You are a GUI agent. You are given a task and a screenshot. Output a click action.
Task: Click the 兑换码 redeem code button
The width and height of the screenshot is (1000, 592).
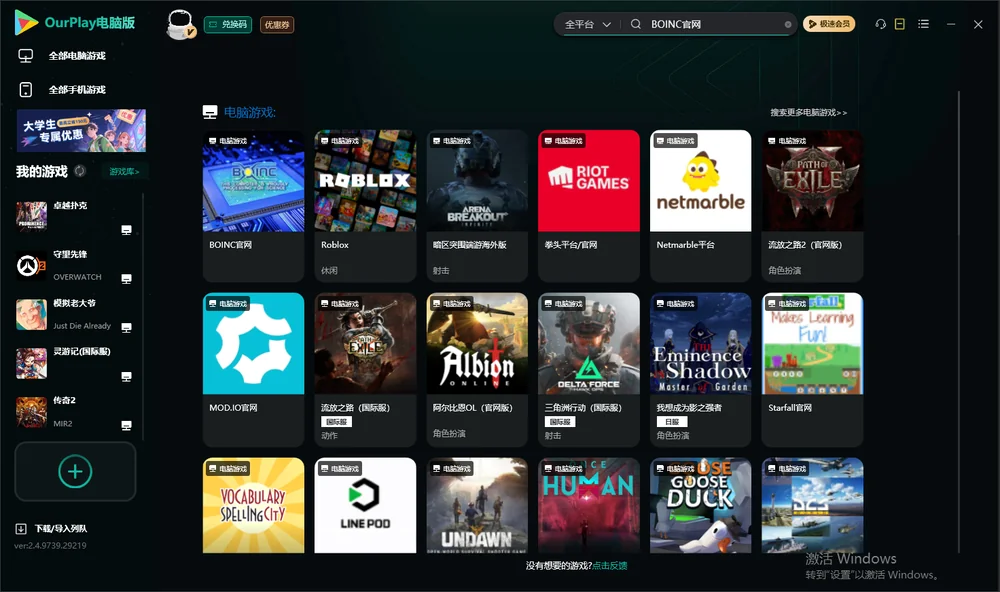click(x=228, y=25)
